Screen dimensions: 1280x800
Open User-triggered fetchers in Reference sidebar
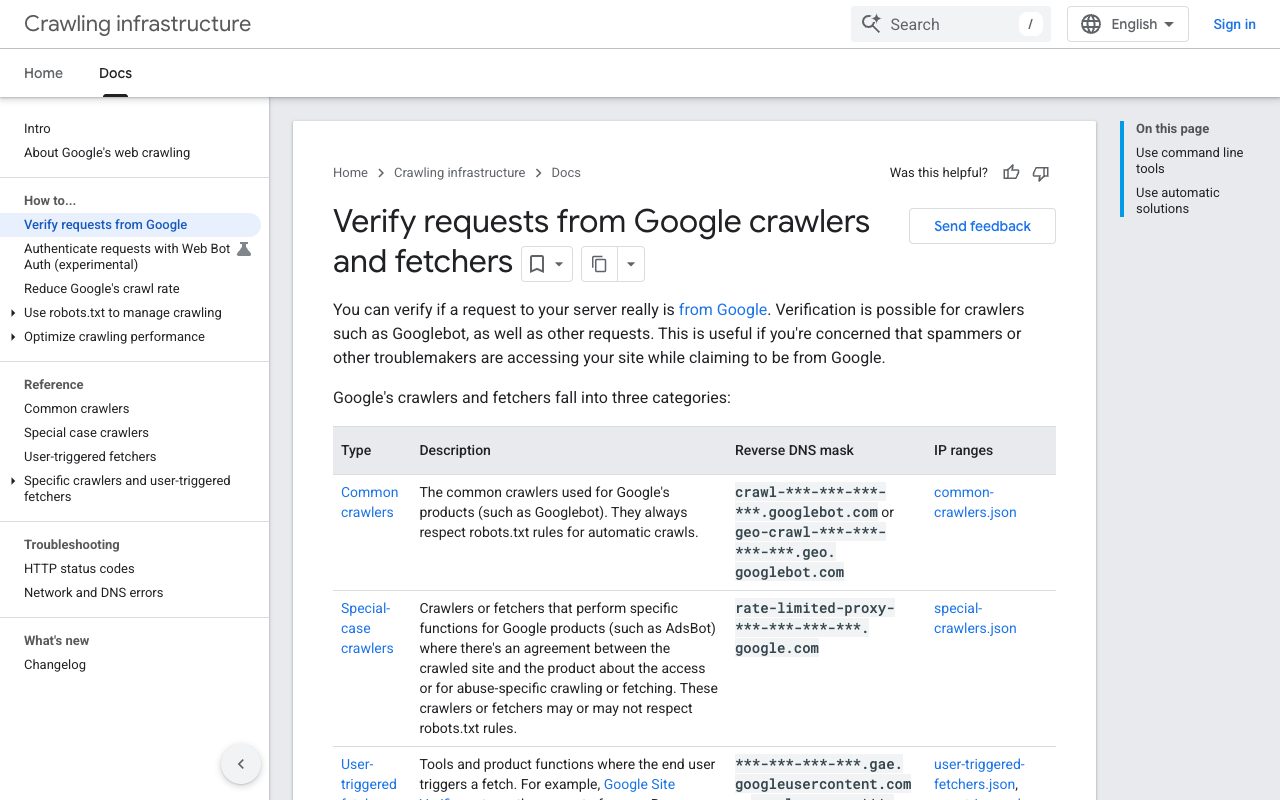point(90,457)
